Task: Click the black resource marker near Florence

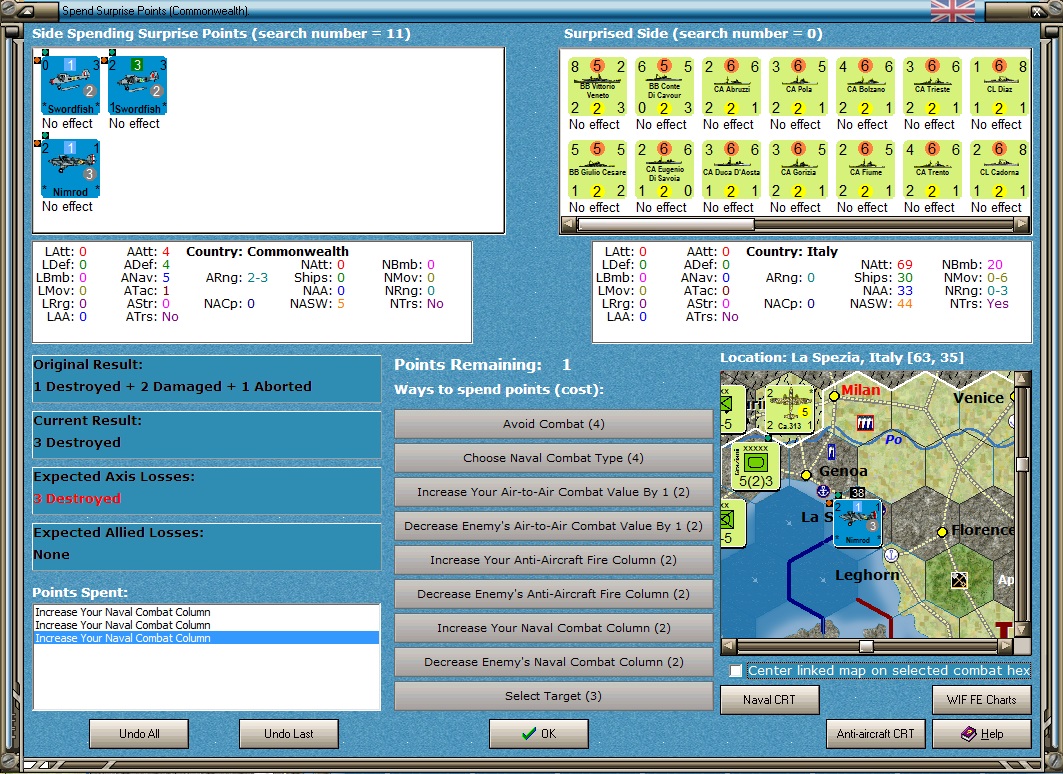Action: click(x=959, y=580)
